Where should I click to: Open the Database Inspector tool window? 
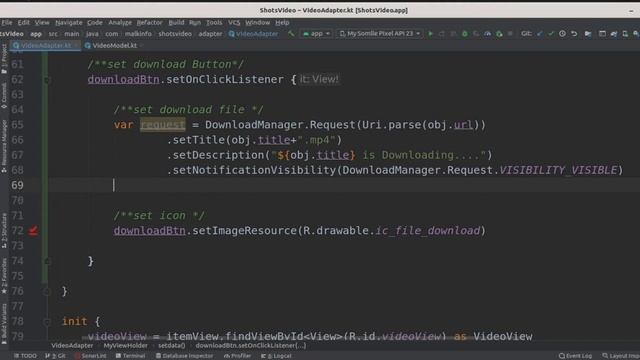tap(184, 356)
